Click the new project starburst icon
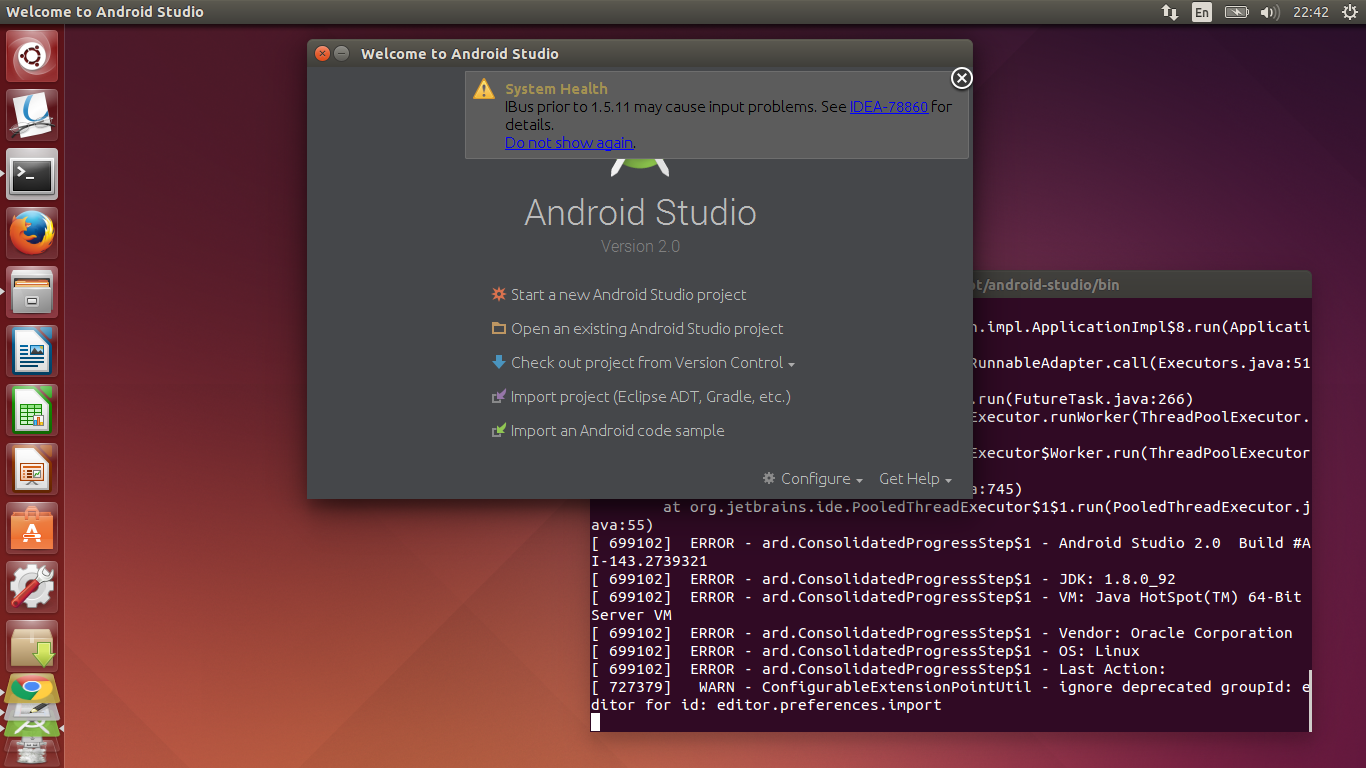Viewport: 1366px width, 768px height. coord(499,294)
